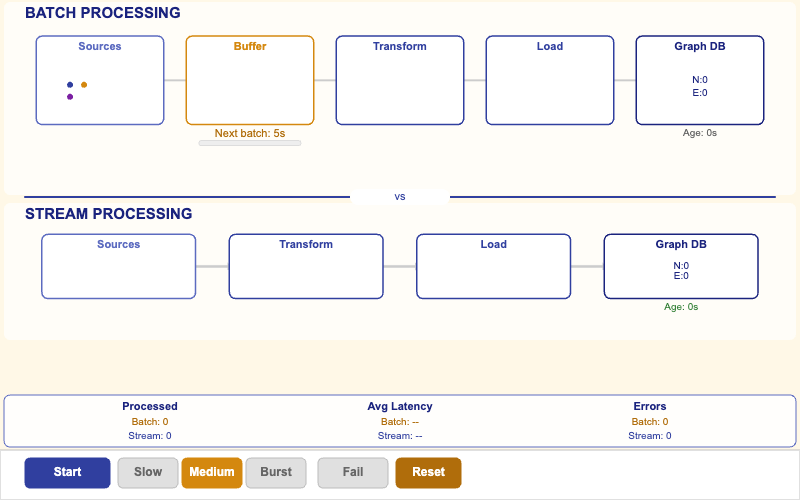800x502 pixels.
Task: Click the Avg Latency stats panel
Action: pyautogui.click(x=400, y=421)
